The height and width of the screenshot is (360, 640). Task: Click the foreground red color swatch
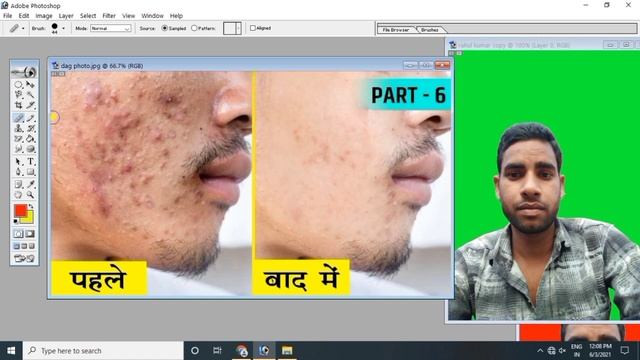pyautogui.click(x=20, y=211)
